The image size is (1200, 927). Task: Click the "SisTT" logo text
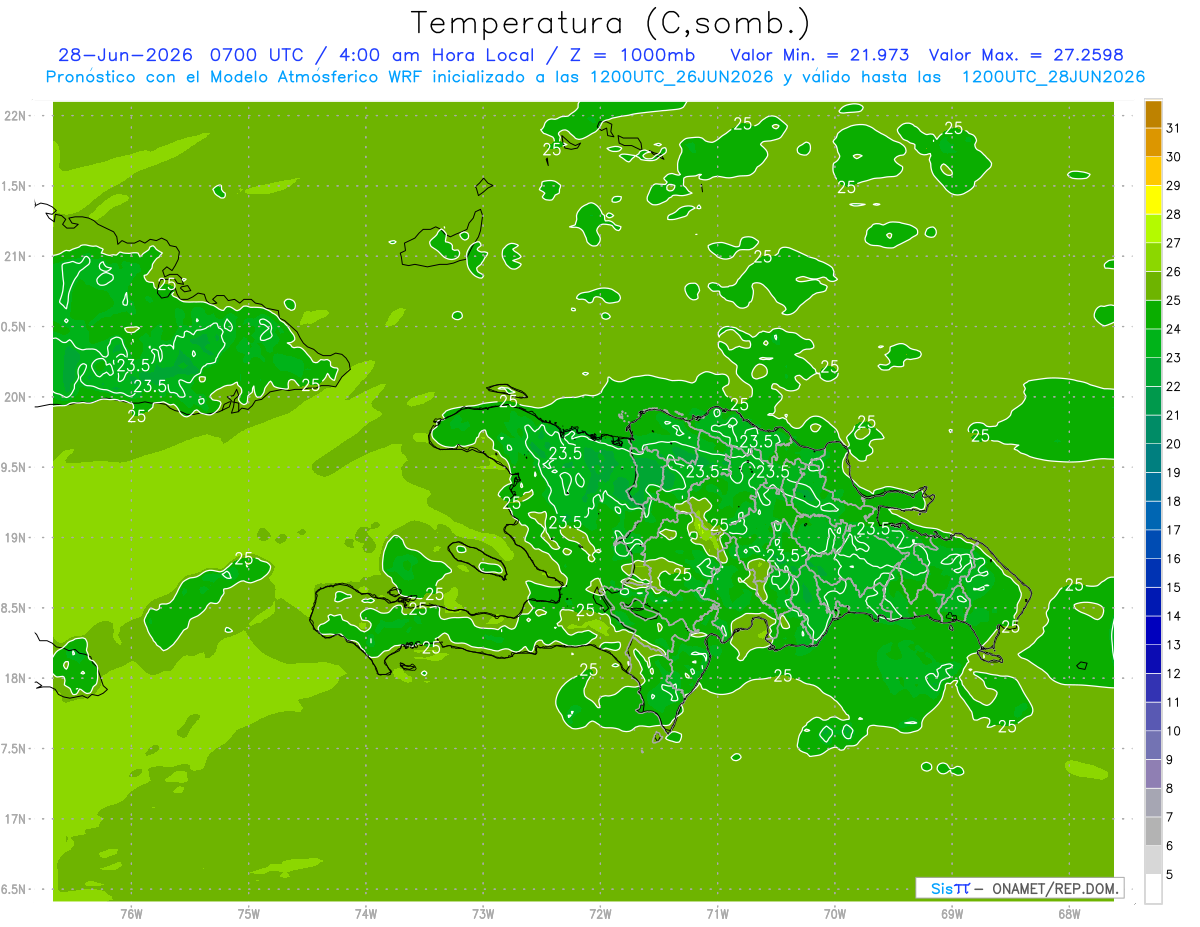950,888
